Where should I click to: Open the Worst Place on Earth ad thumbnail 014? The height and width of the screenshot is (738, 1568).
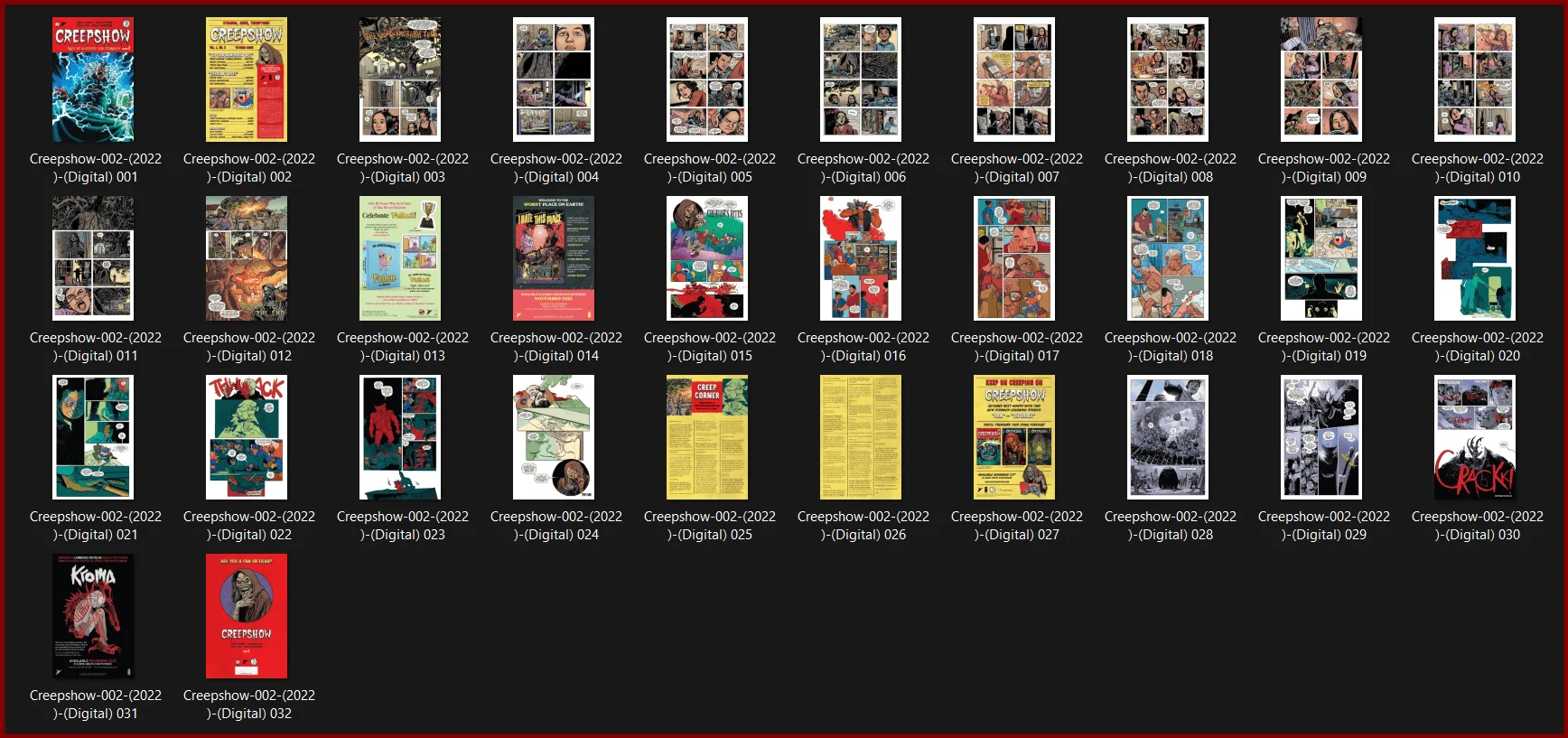pos(554,258)
